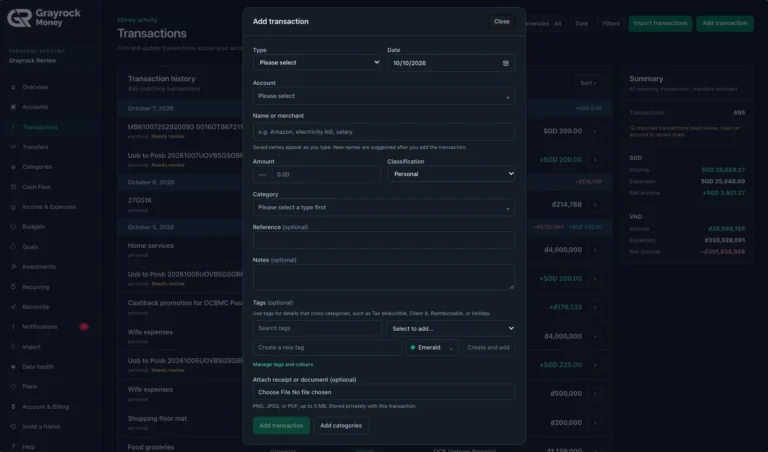This screenshot has width=768, height=452.
Task: Open the Sort dropdown in Transaction history
Action: [x=588, y=83]
